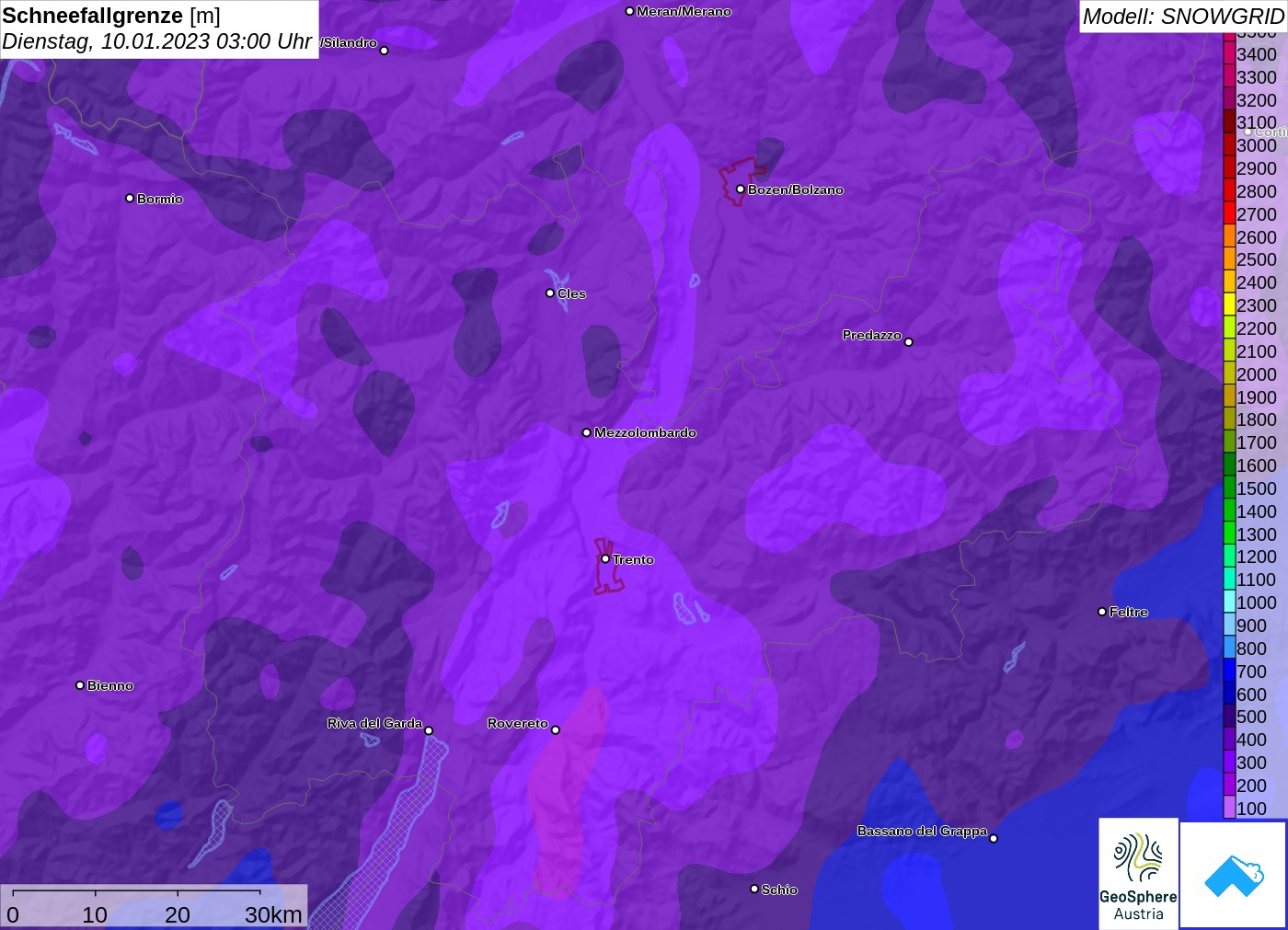
Task: Click the Bozen/Bolzano city marker
Action: 740,189
